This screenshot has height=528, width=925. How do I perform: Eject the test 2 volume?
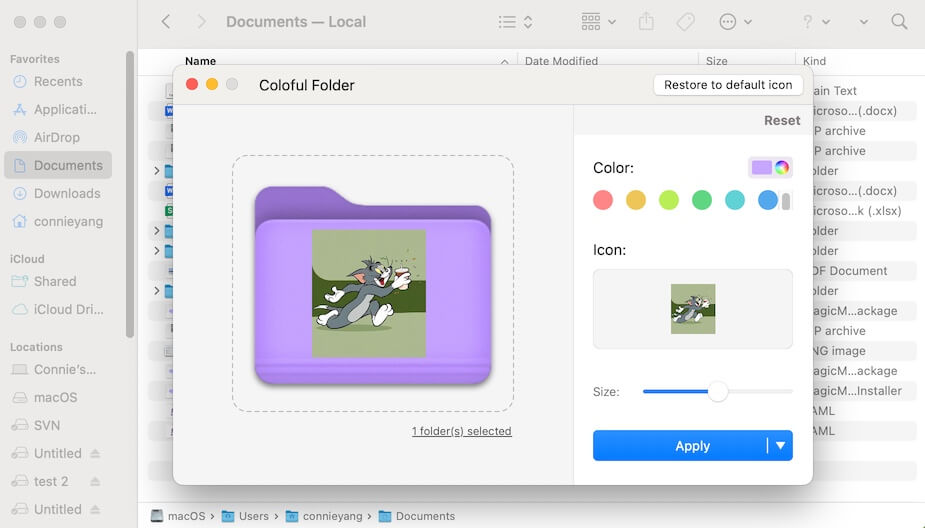click(x=95, y=481)
